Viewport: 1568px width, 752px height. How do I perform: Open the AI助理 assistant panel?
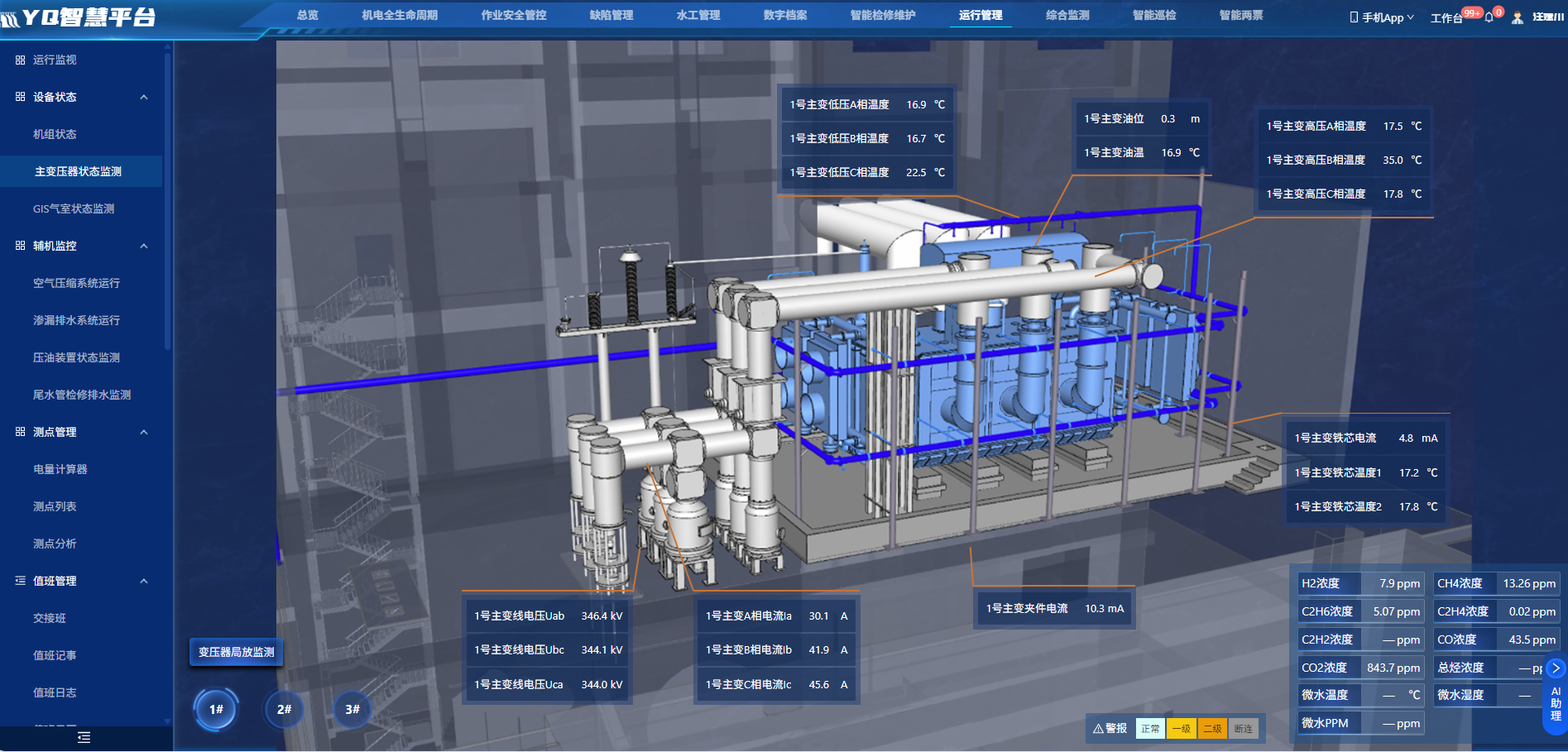(1556, 704)
